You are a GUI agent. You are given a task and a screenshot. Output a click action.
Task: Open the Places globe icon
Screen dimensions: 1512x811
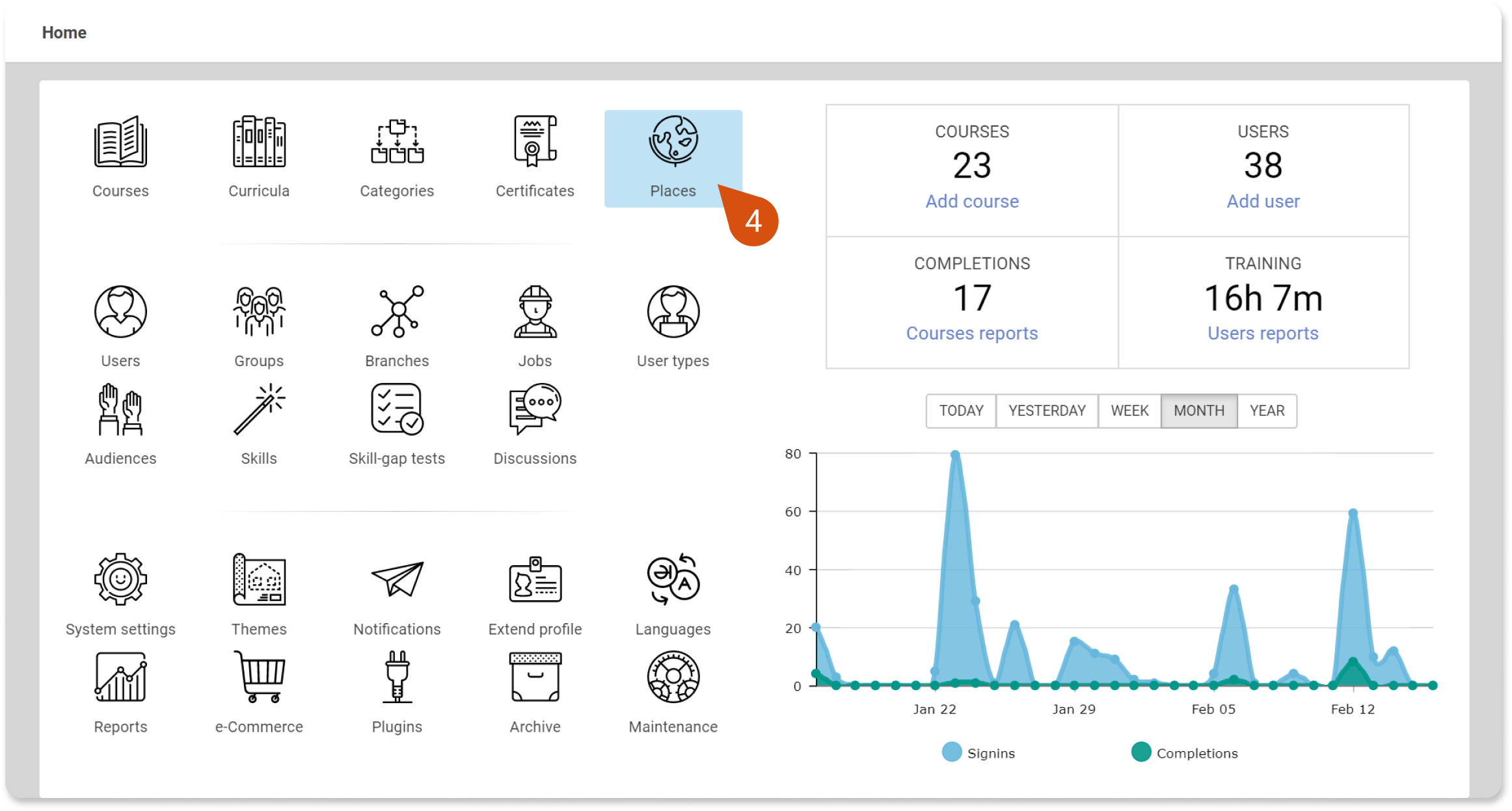tap(673, 142)
